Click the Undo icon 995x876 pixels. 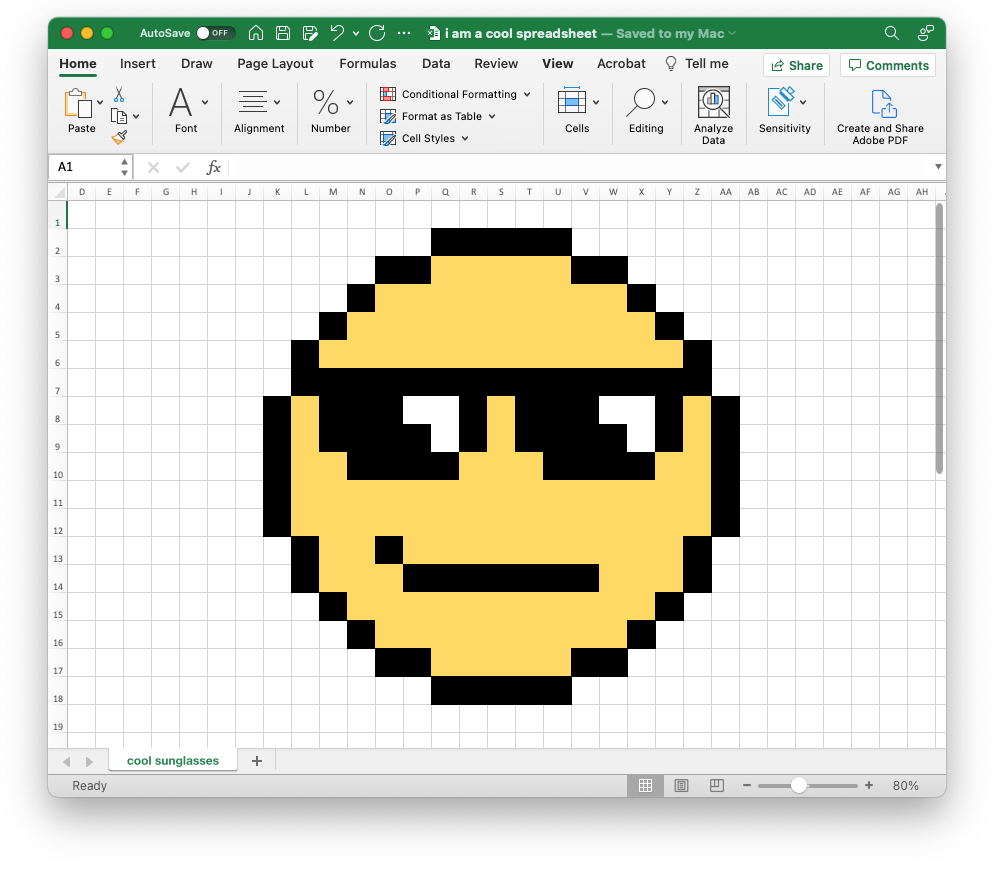338,32
